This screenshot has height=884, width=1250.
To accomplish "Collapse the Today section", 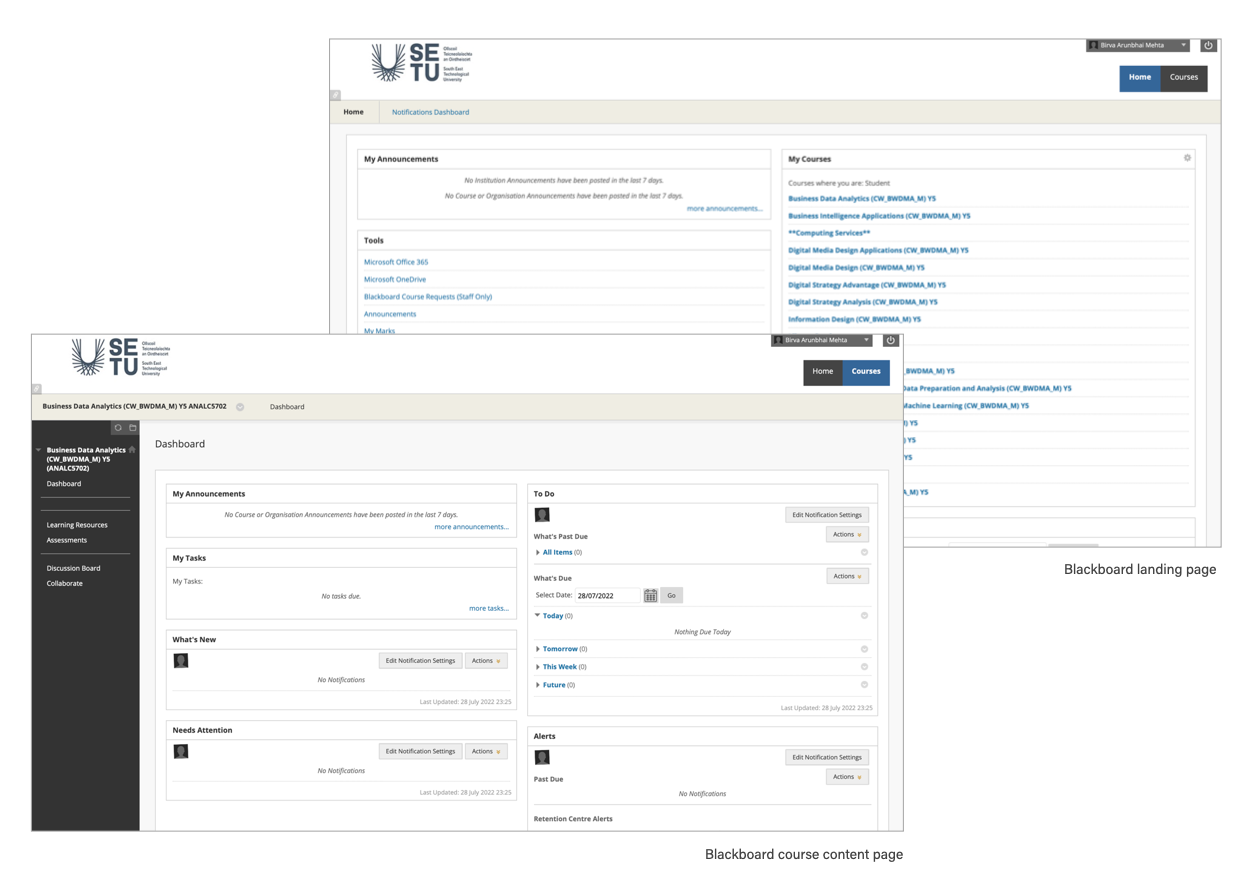I will coord(538,616).
